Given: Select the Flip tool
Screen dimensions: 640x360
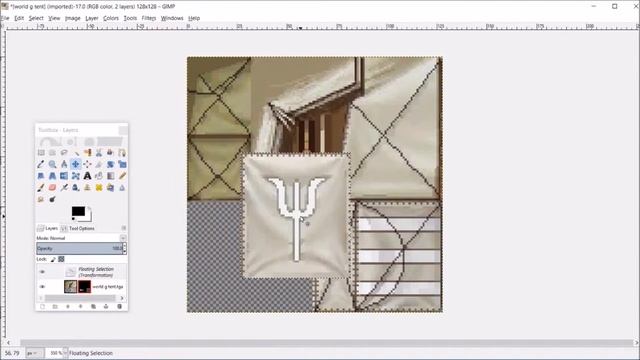Looking at the screenshot, I should point(64,176).
